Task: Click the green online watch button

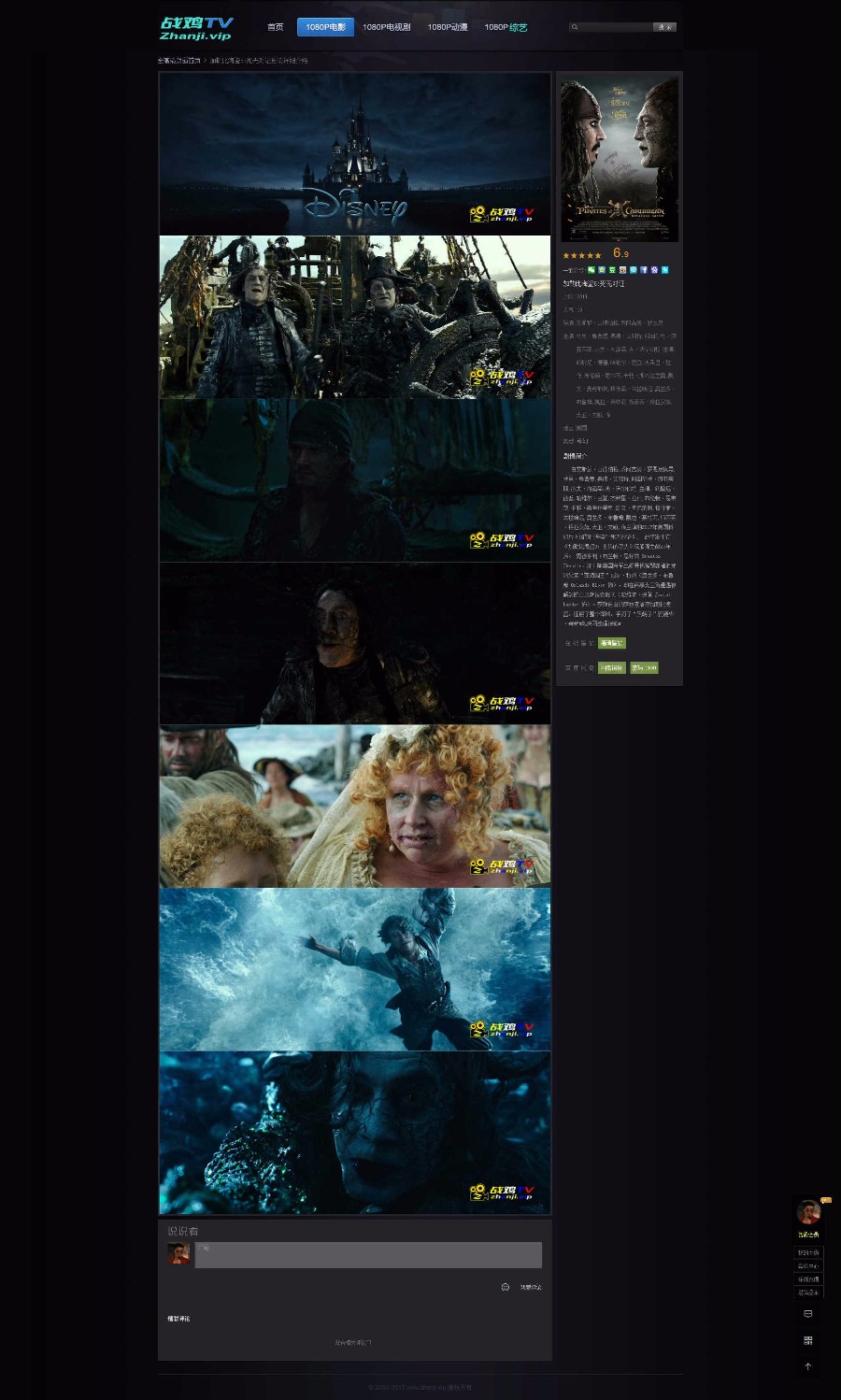Action: pyautogui.click(x=612, y=643)
